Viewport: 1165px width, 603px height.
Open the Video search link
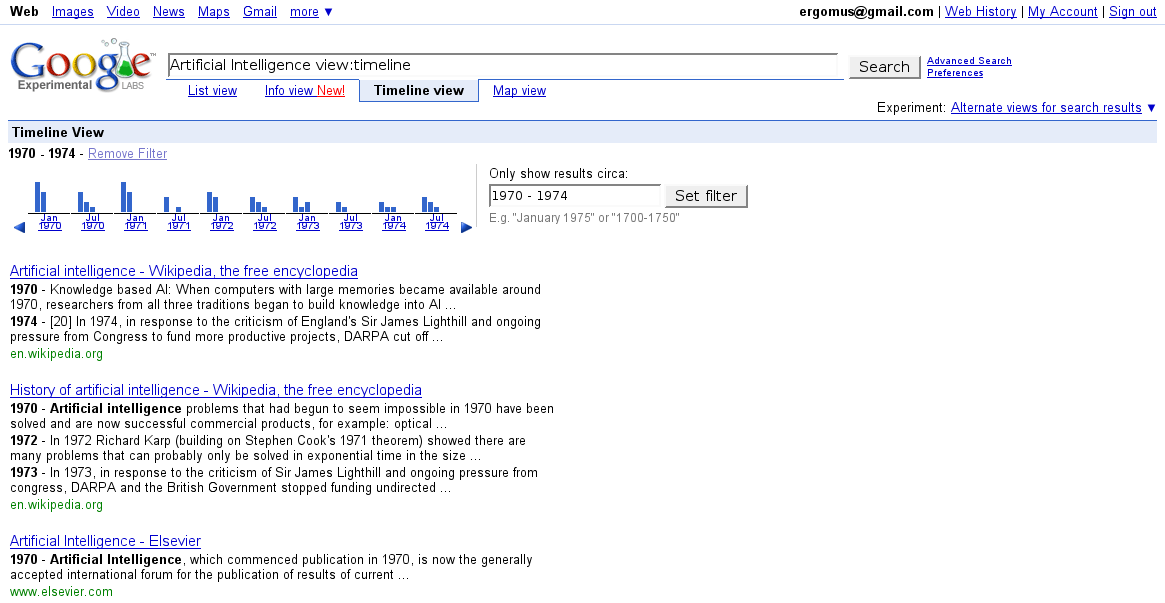(123, 12)
